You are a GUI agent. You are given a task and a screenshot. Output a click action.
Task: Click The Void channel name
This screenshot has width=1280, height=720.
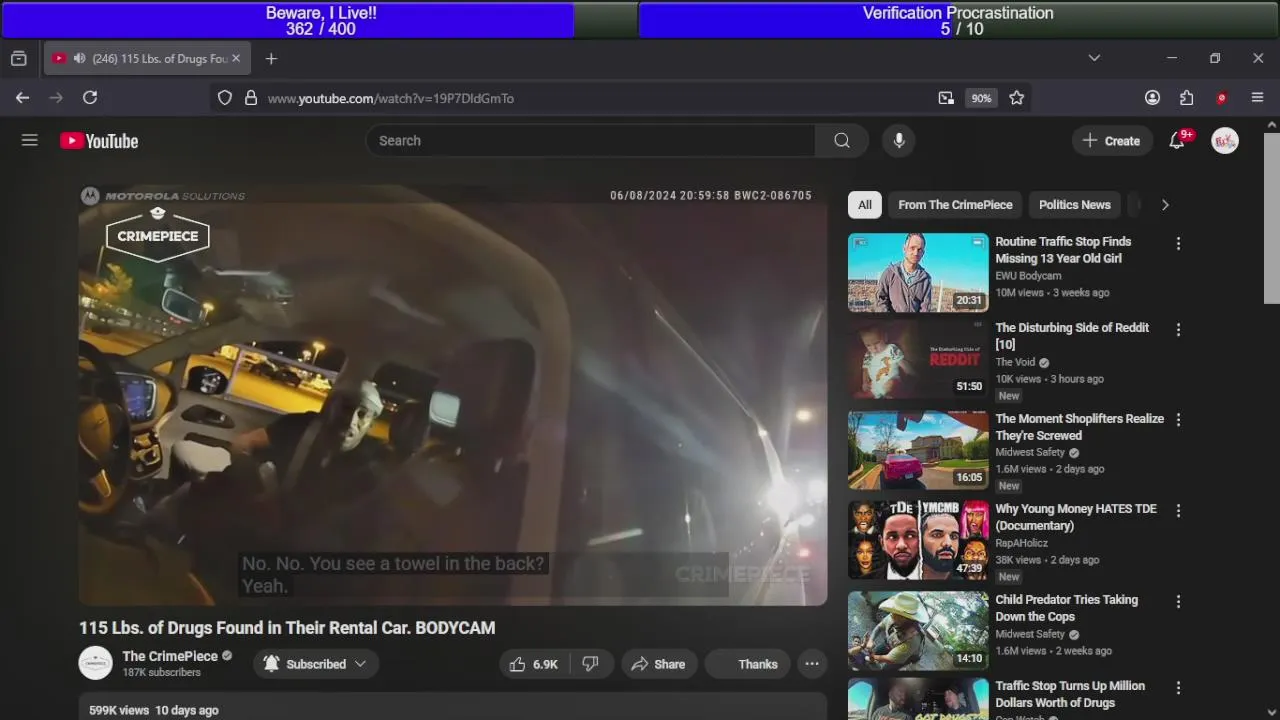pos(1015,362)
